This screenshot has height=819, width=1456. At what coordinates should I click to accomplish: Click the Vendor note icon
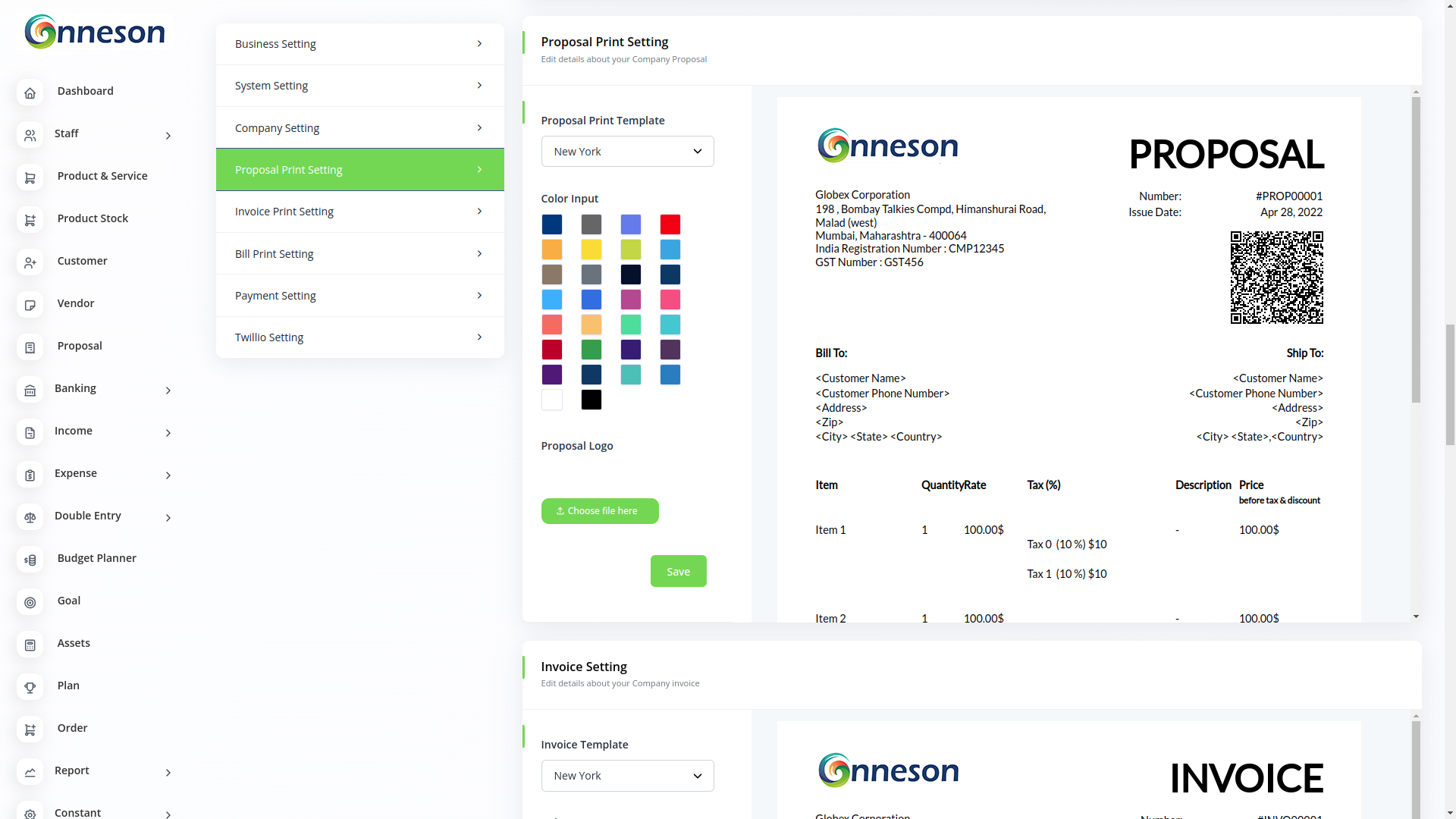pyautogui.click(x=30, y=305)
